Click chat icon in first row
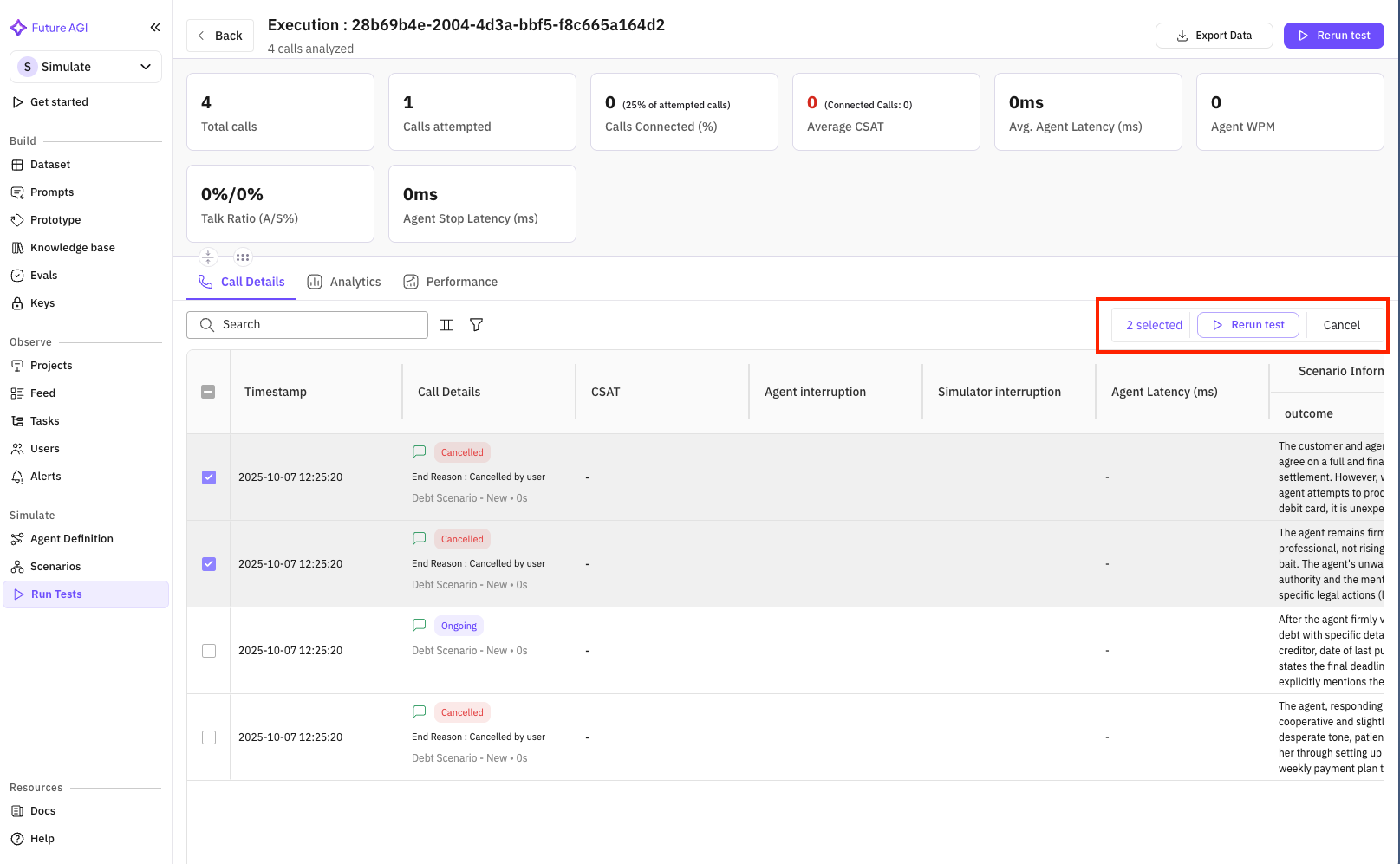This screenshot has height=864, width=1400. [420, 451]
